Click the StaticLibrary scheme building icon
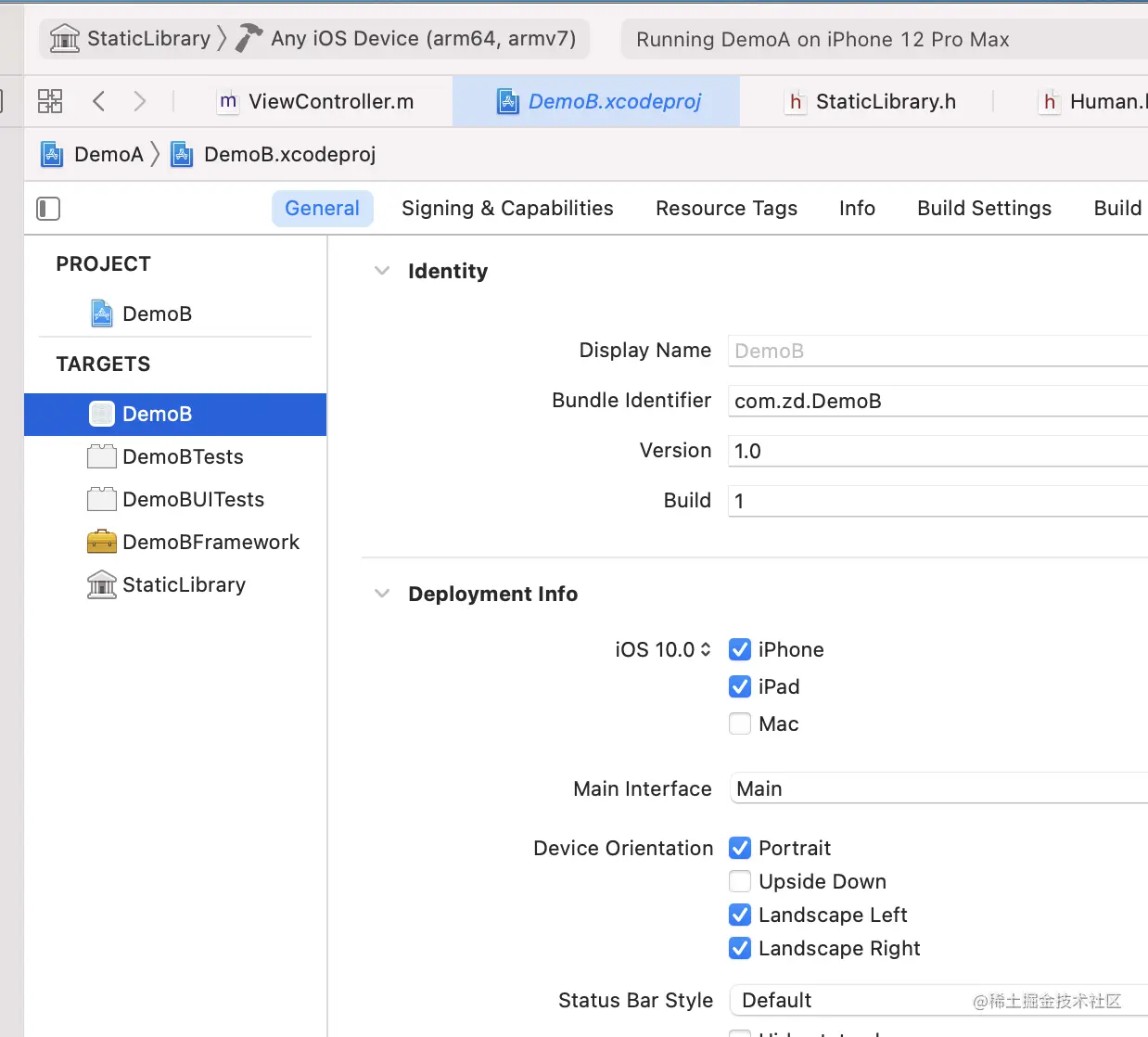 click(x=65, y=39)
